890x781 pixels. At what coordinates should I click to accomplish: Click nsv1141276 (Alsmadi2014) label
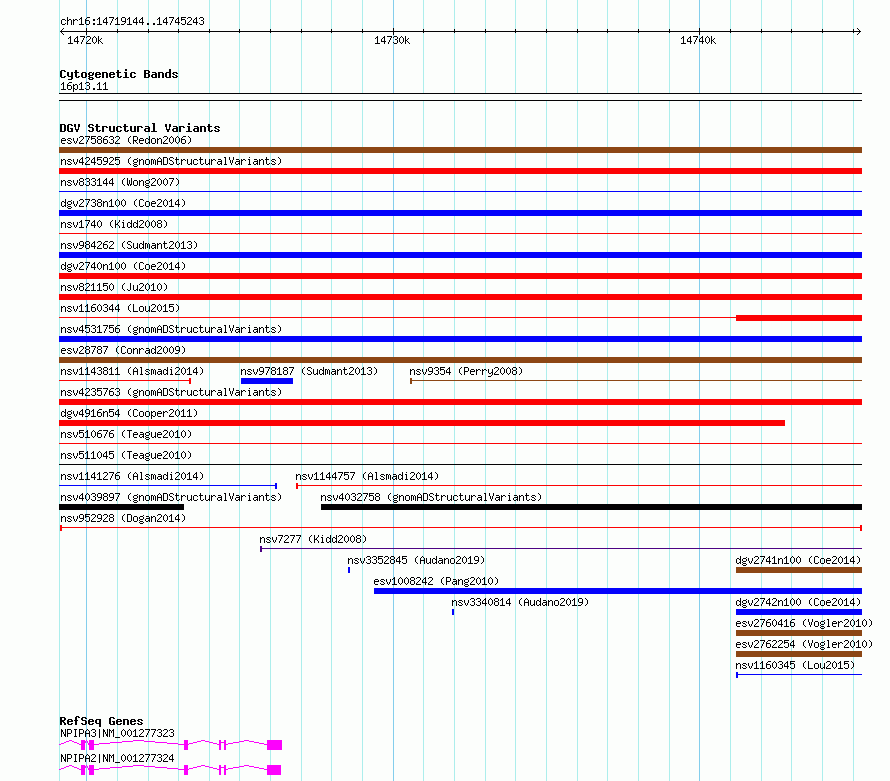132,476
